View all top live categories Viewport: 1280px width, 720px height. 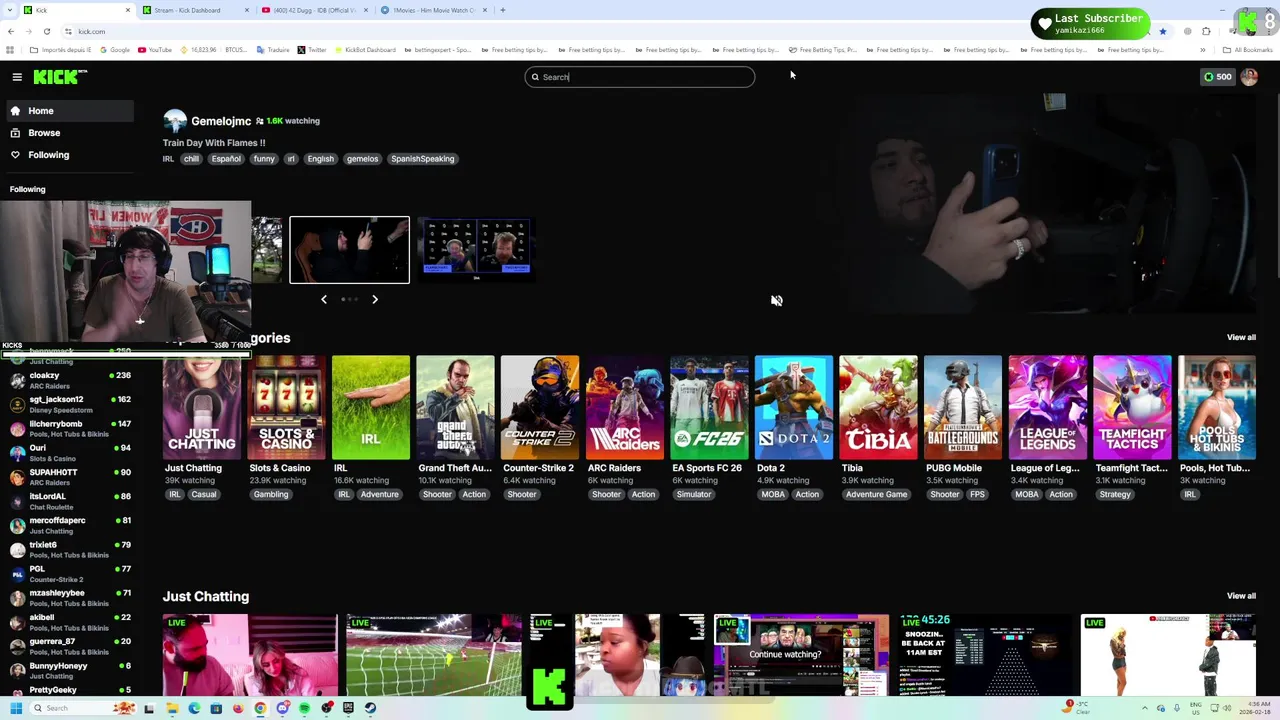(x=1241, y=337)
